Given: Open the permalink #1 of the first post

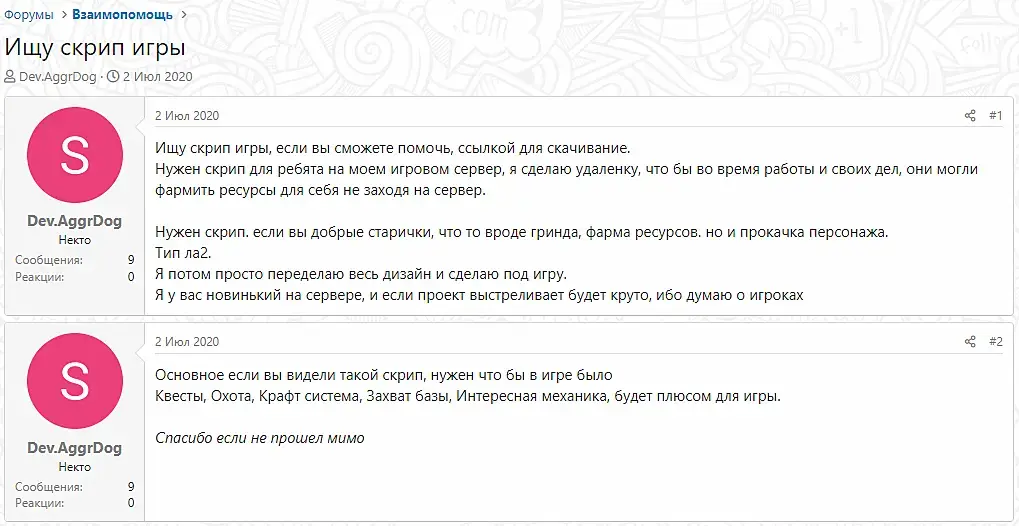Looking at the screenshot, I should pyautogui.click(x=995, y=116).
